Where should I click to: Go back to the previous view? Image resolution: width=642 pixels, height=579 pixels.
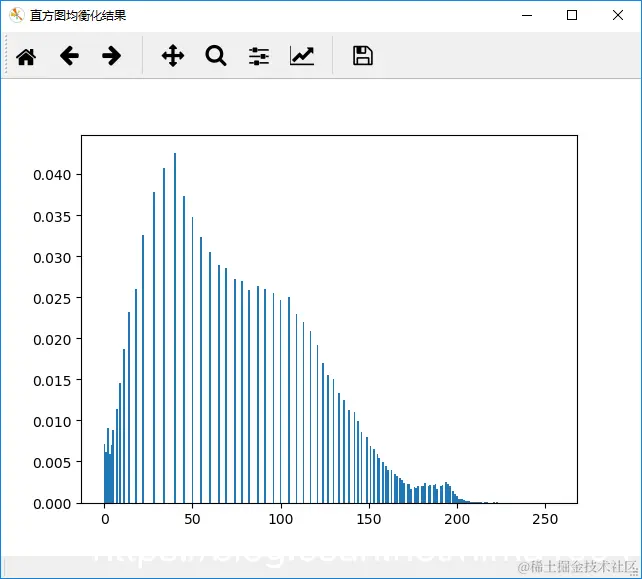point(69,56)
